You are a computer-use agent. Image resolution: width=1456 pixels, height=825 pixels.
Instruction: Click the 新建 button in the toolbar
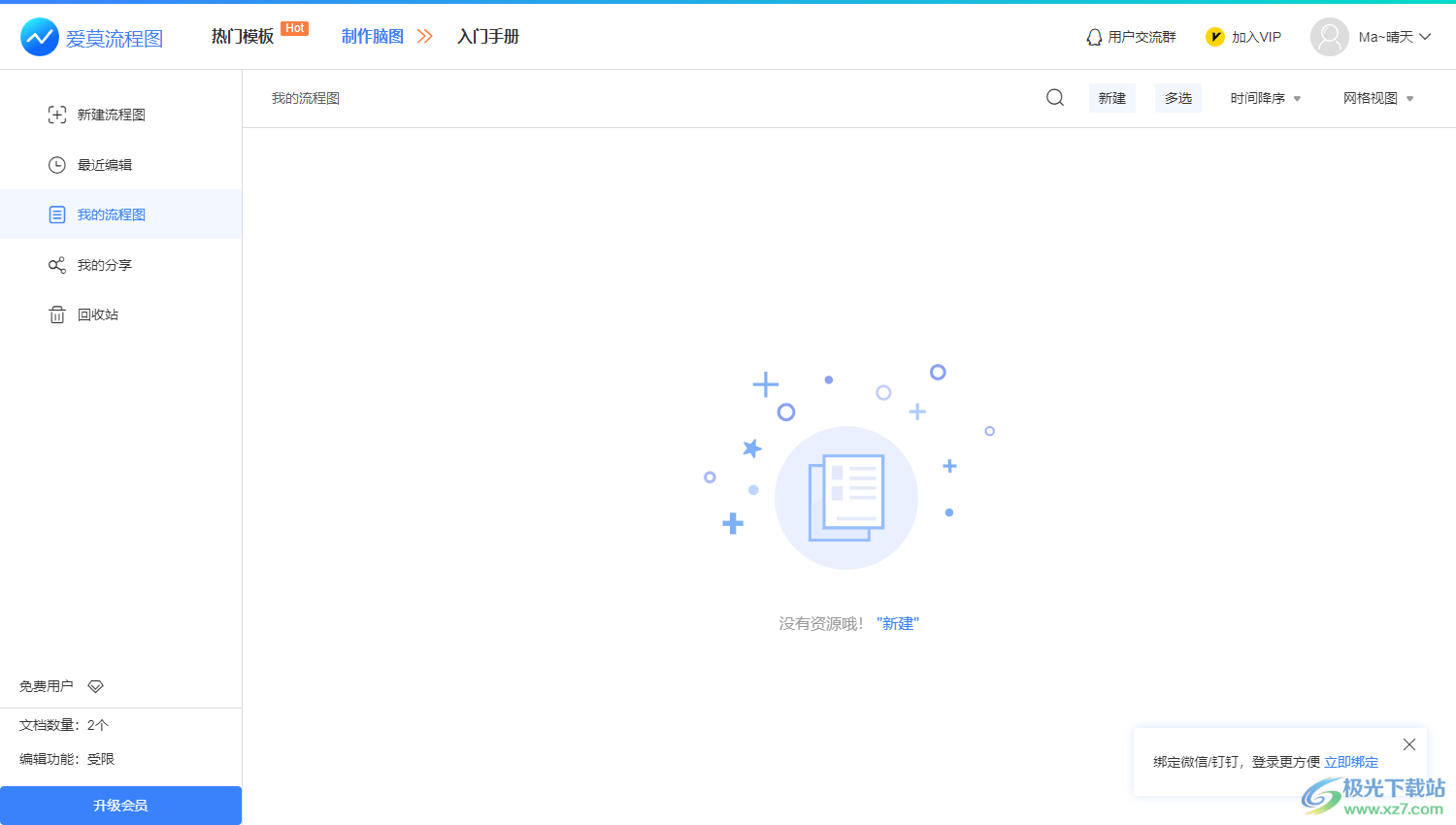tap(1112, 98)
